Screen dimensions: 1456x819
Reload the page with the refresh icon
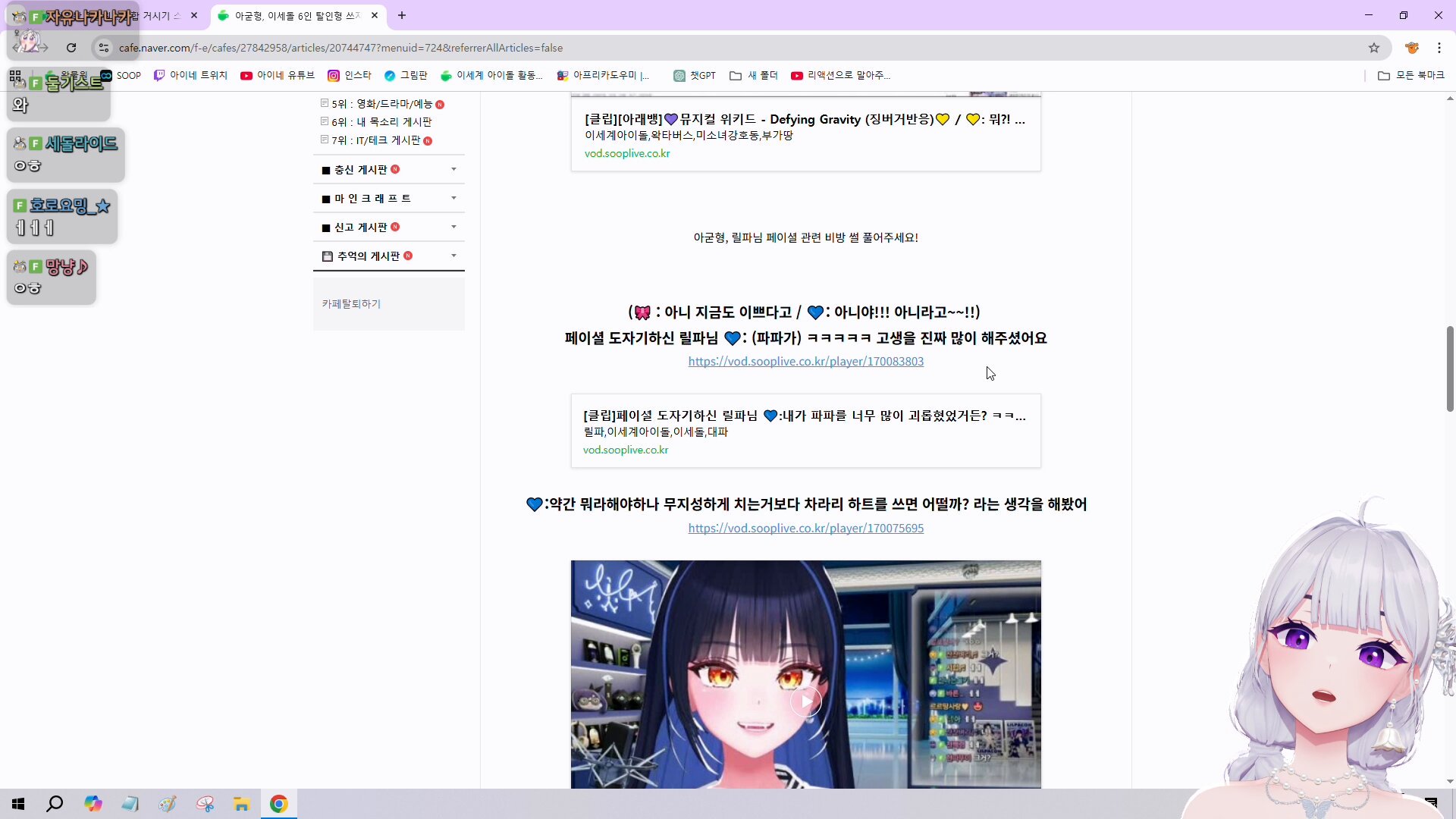click(x=71, y=48)
